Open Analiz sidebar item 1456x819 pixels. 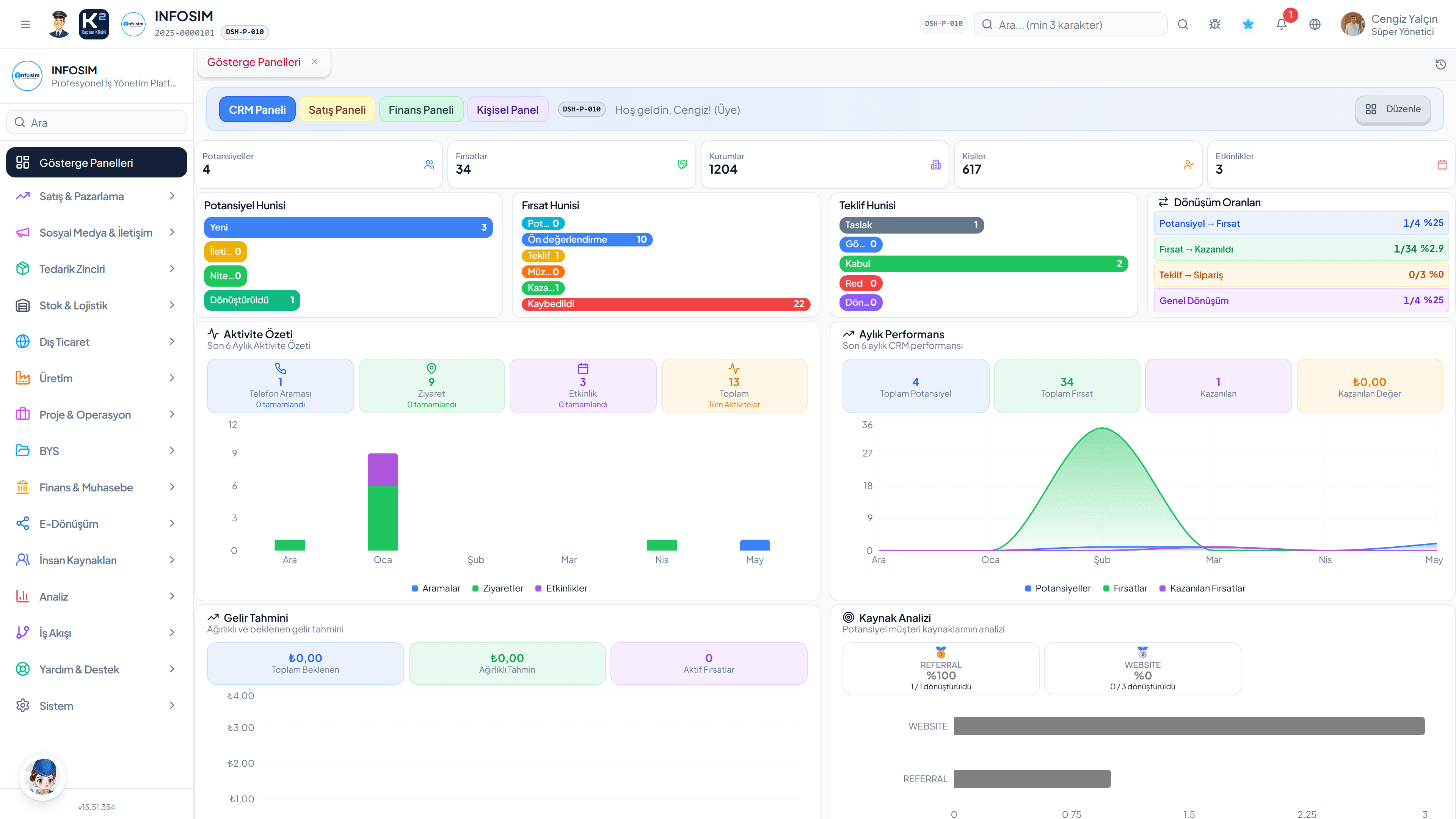[96, 597]
